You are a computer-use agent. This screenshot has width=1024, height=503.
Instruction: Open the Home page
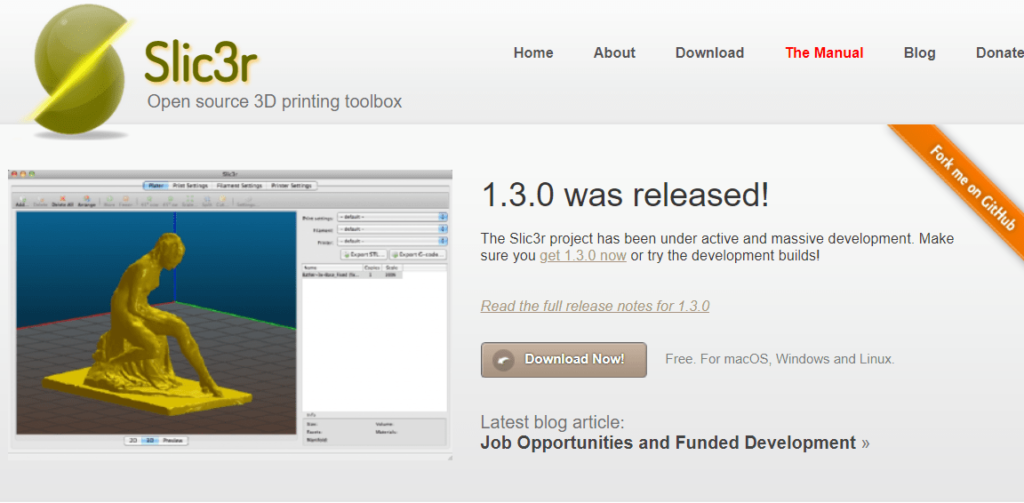coord(533,53)
